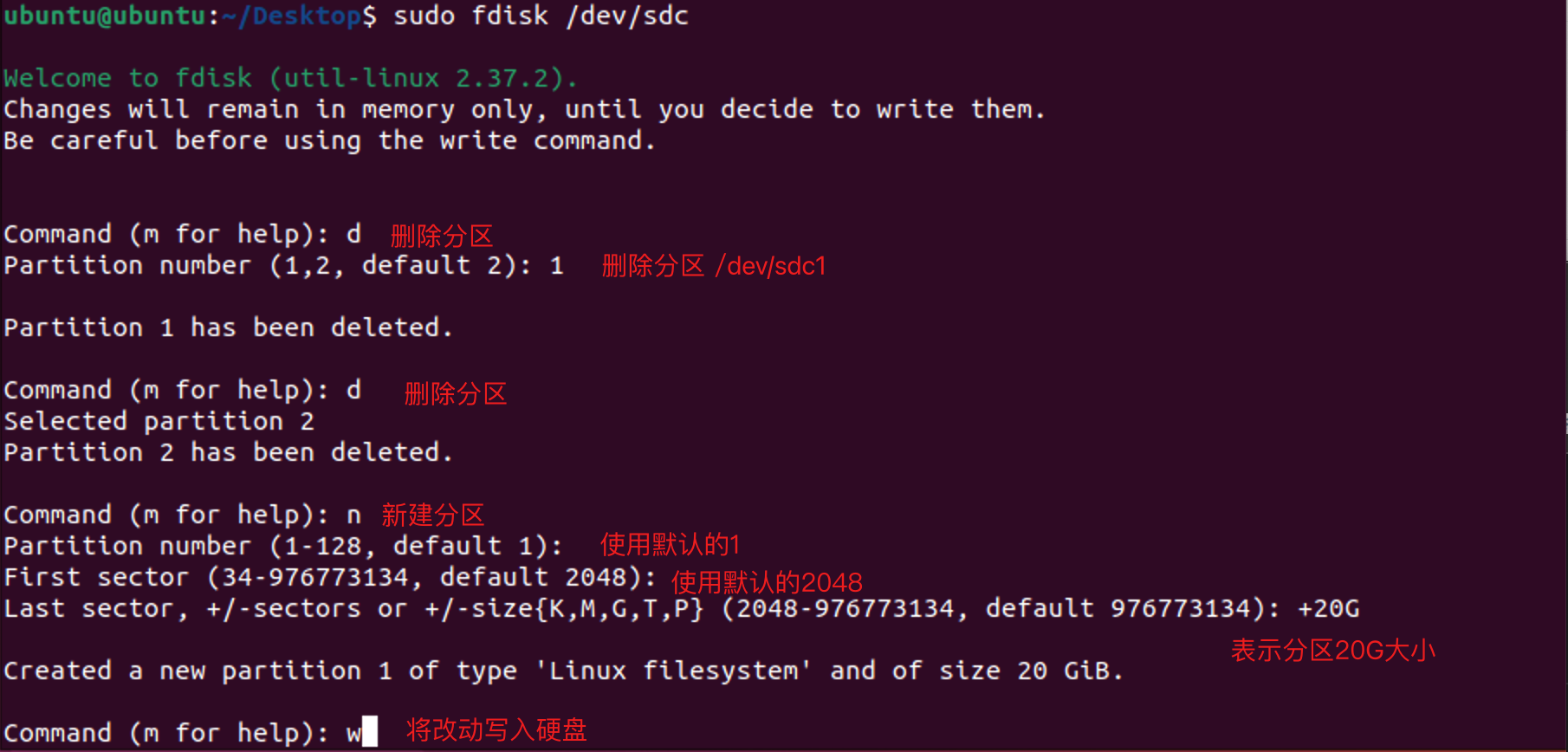Click the green 'Welcome to fdisk' line
Image resolution: width=1568 pixels, height=752 pixels.
click(290, 78)
